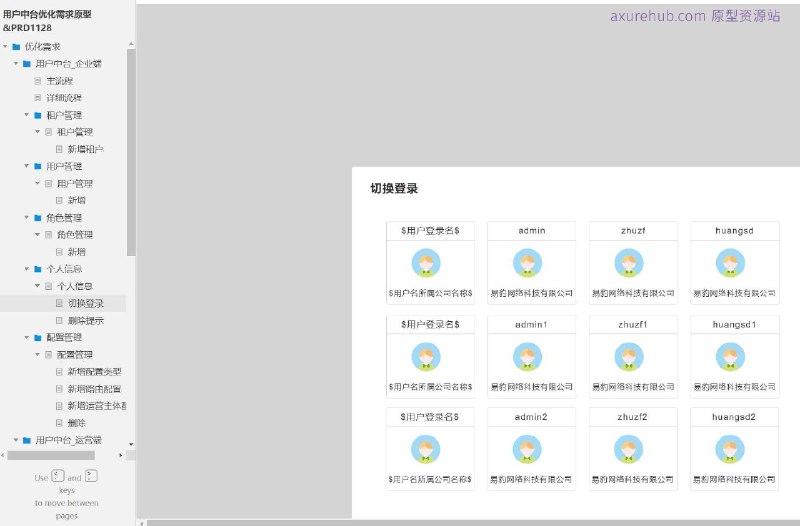Click the page icon beside 主流程

click(x=38, y=81)
